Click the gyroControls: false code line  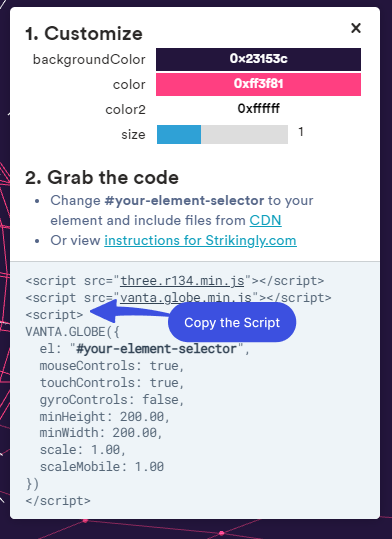[x=112, y=400]
